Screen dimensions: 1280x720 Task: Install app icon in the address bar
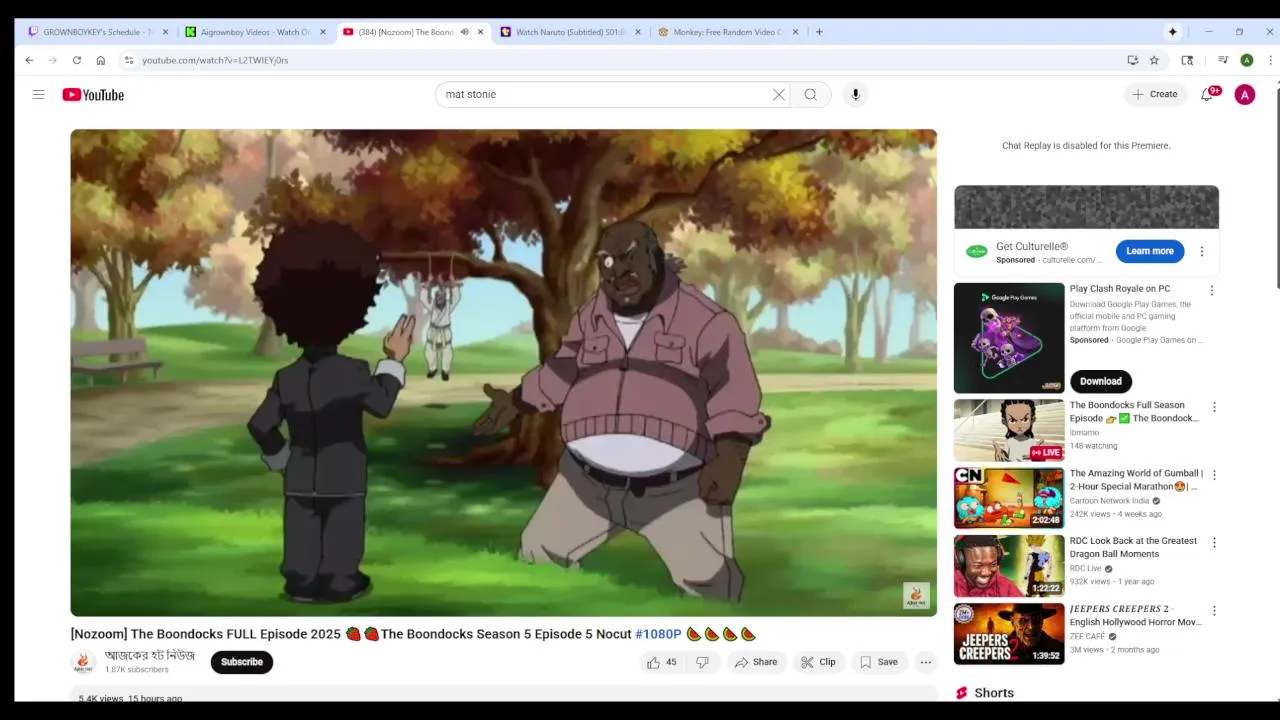tap(1132, 60)
